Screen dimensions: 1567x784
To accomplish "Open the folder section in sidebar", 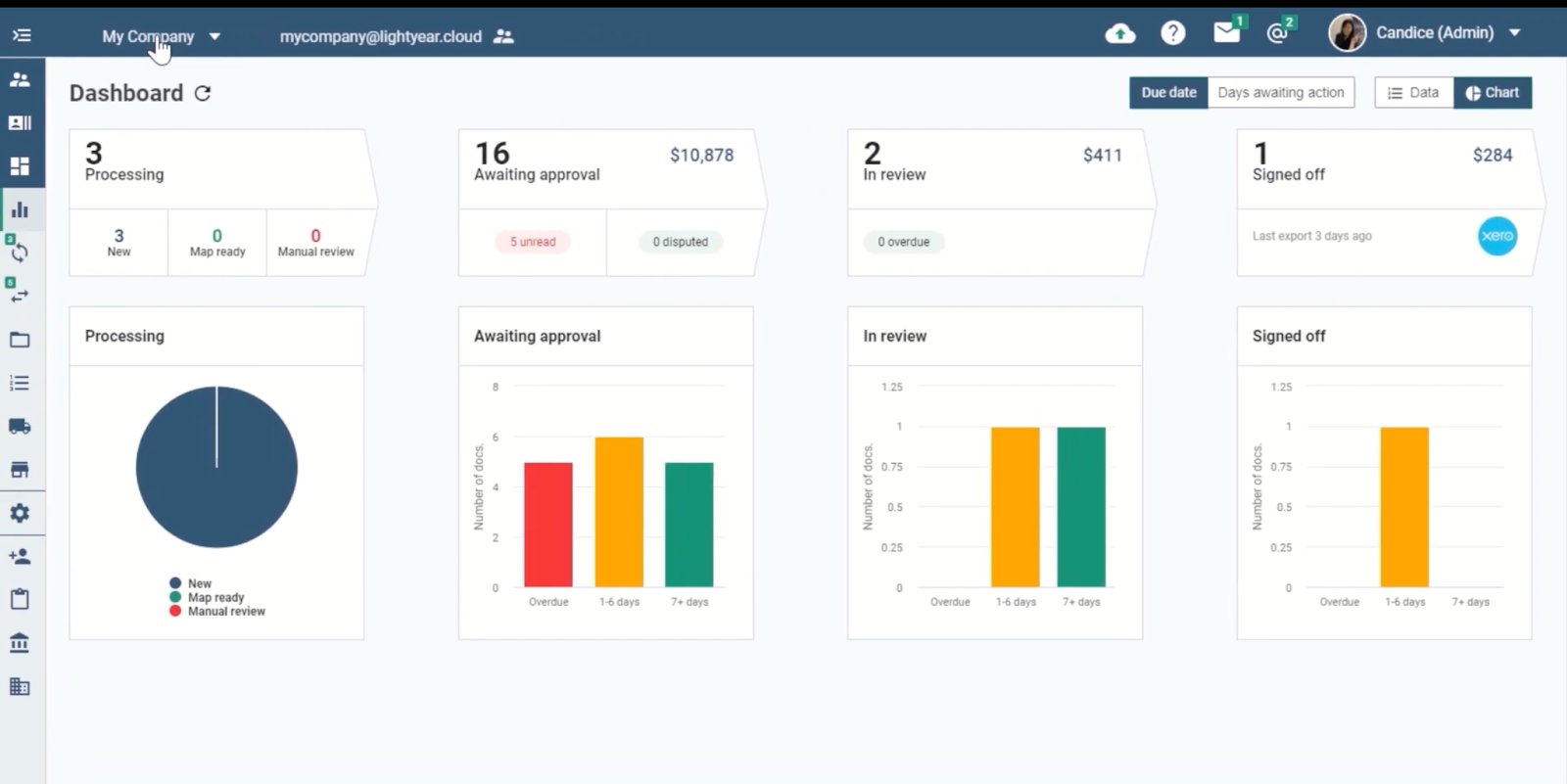I will tap(20, 340).
